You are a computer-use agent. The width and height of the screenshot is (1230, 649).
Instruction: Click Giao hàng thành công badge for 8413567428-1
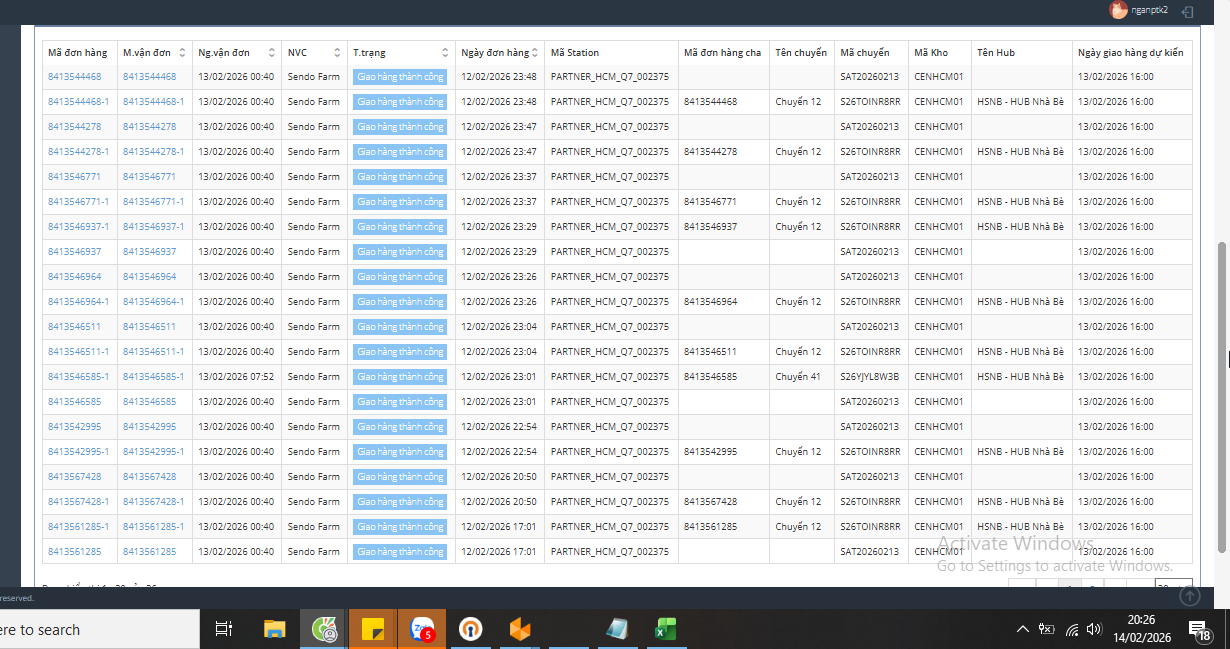click(400, 502)
